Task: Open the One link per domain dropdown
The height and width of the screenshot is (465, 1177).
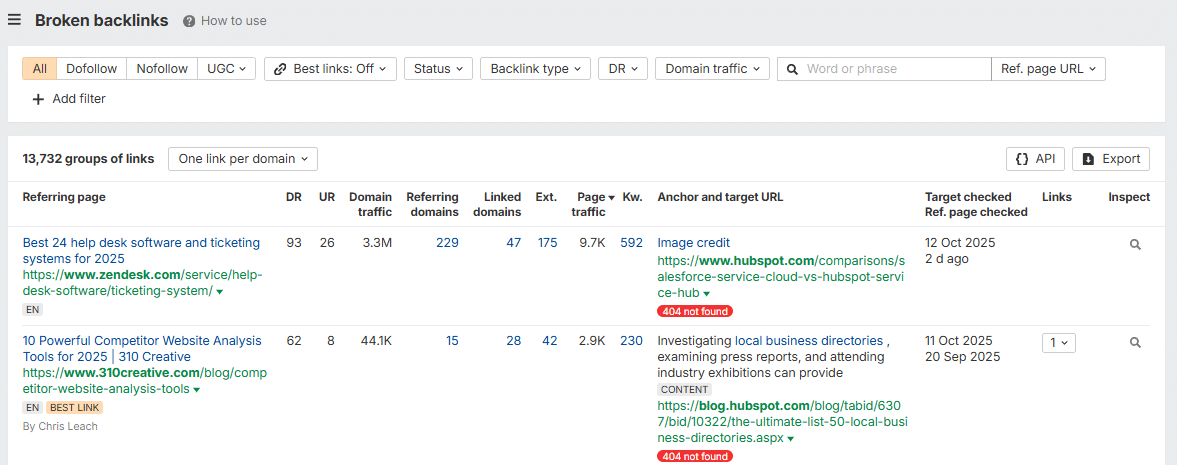Action: click(243, 159)
